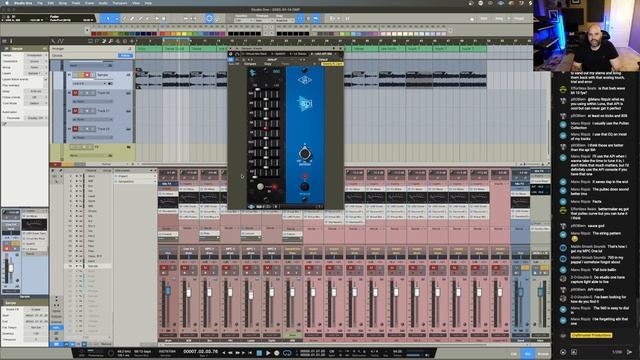Click Stop in the transport bar
This screenshot has height=360, width=640.
[259, 353]
